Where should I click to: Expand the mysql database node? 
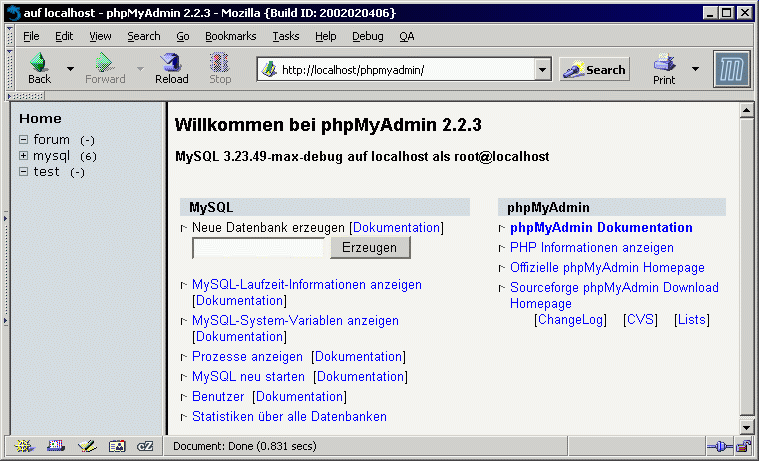pyautogui.click(x=23, y=155)
